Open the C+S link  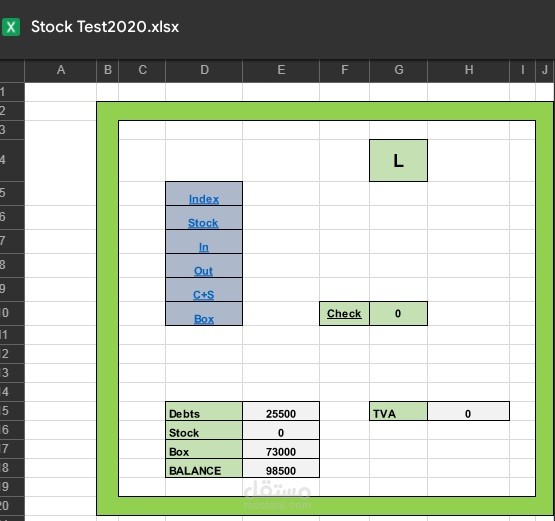pyautogui.click(x=204, y=295)
